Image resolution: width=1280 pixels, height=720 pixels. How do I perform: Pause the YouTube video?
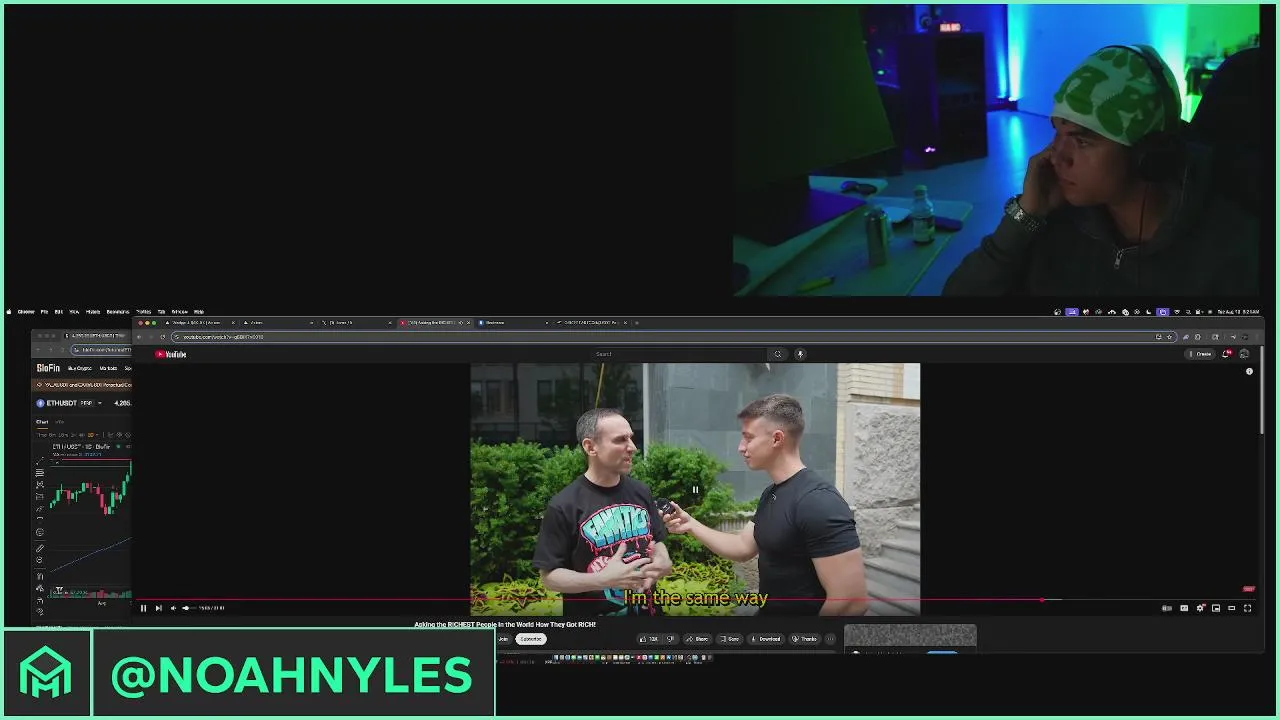[x=143, y=608]
